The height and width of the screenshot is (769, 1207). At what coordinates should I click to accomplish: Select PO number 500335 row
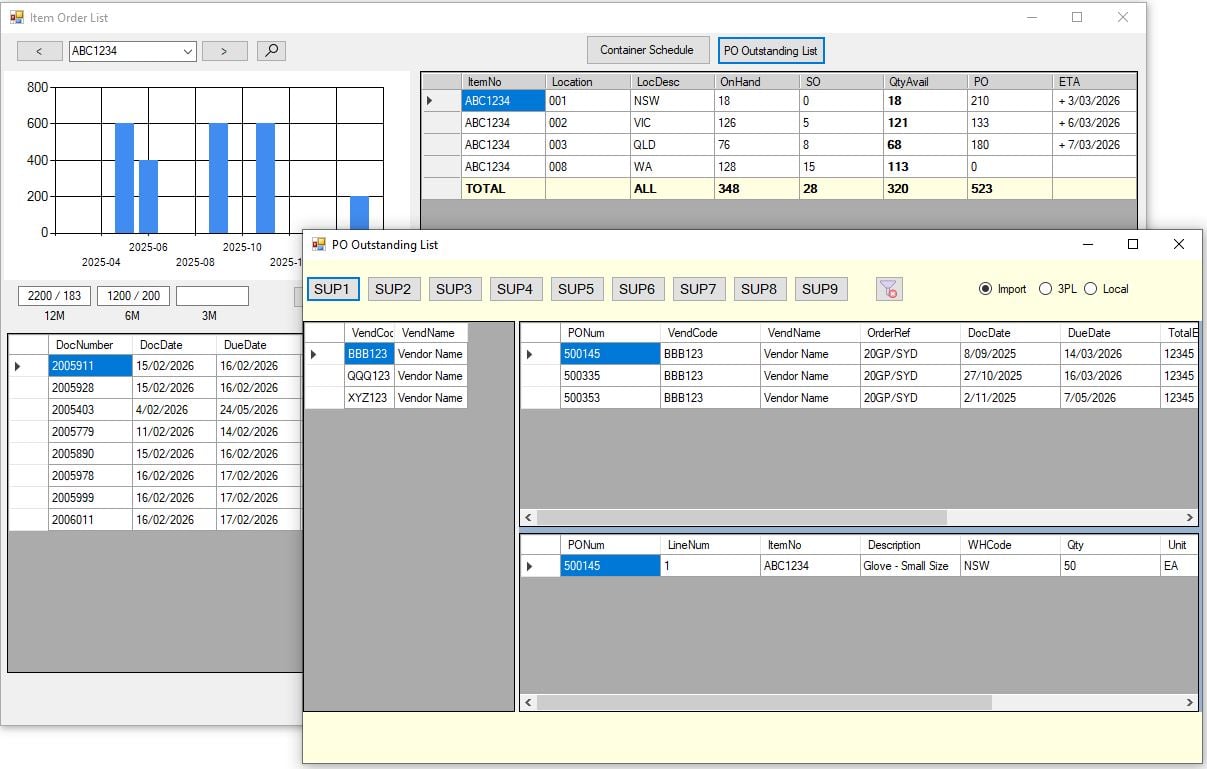pos(610,376)
